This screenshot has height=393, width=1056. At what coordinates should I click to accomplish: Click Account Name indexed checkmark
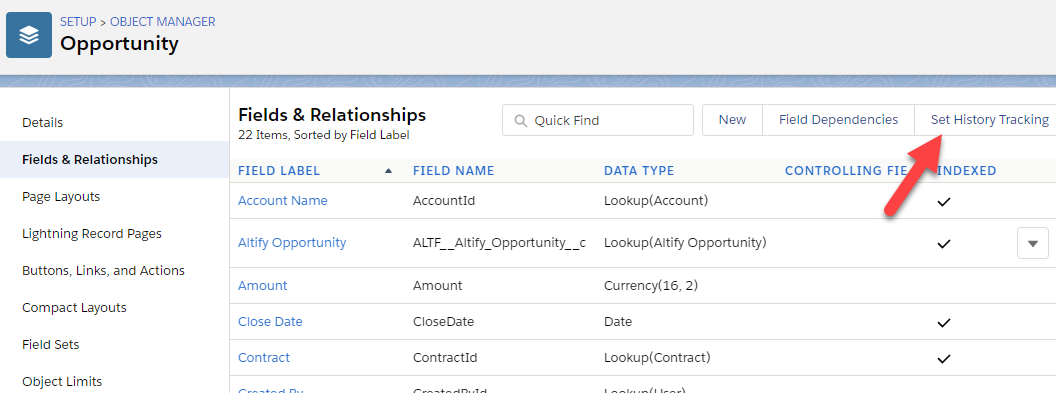point(944,201)
